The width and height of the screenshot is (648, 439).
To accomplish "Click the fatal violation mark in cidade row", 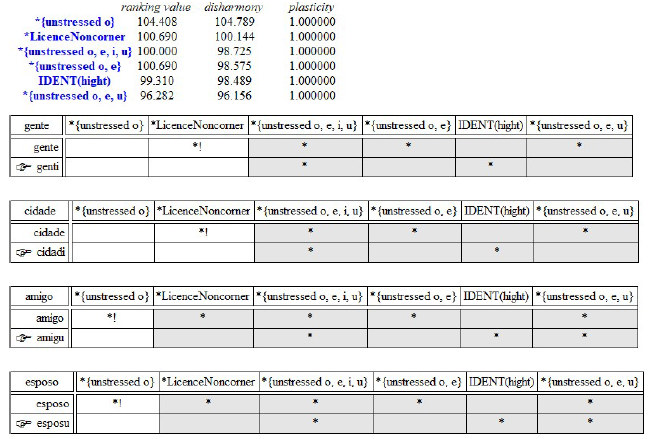I will point(203,232).
